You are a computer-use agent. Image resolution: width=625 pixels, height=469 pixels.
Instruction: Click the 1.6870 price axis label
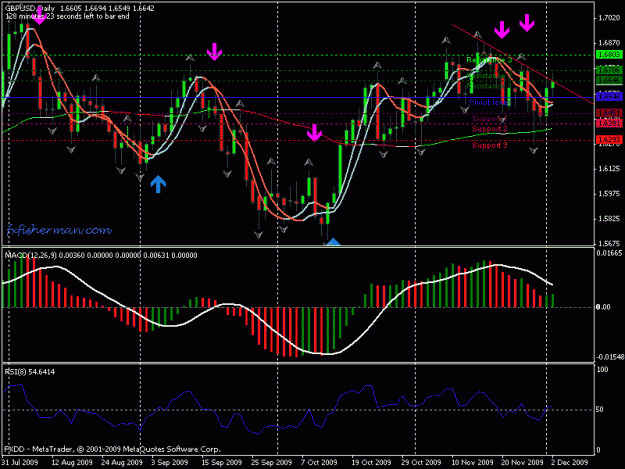(609, 43)
